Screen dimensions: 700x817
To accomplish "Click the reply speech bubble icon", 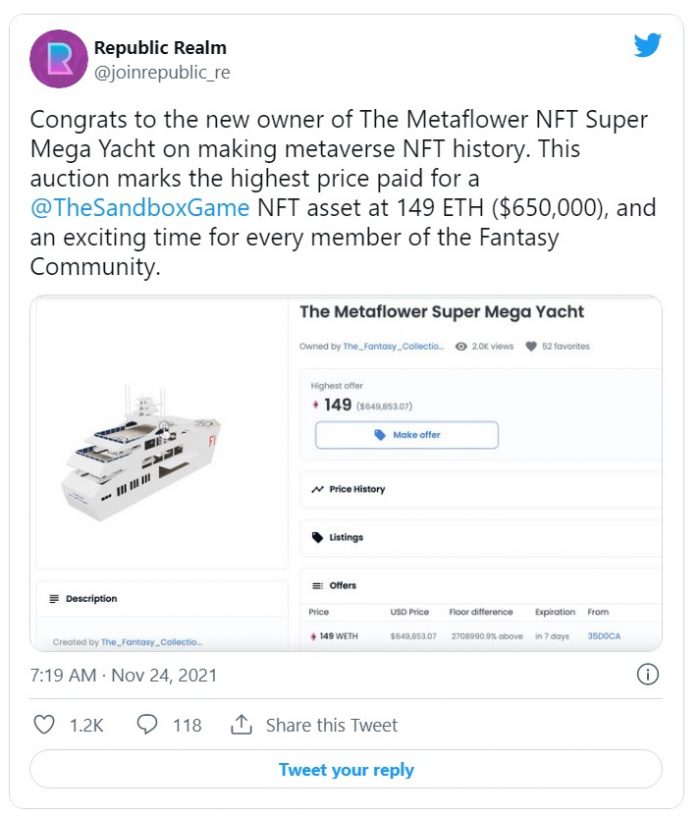I will (147, 725).
